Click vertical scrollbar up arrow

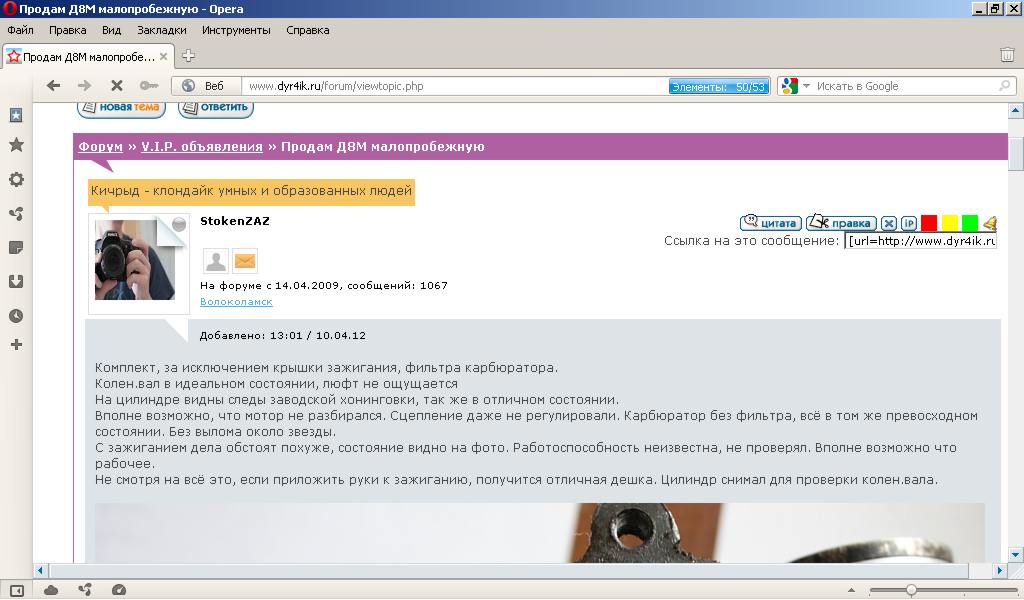pyautogui.click(x=1016, y=111)
